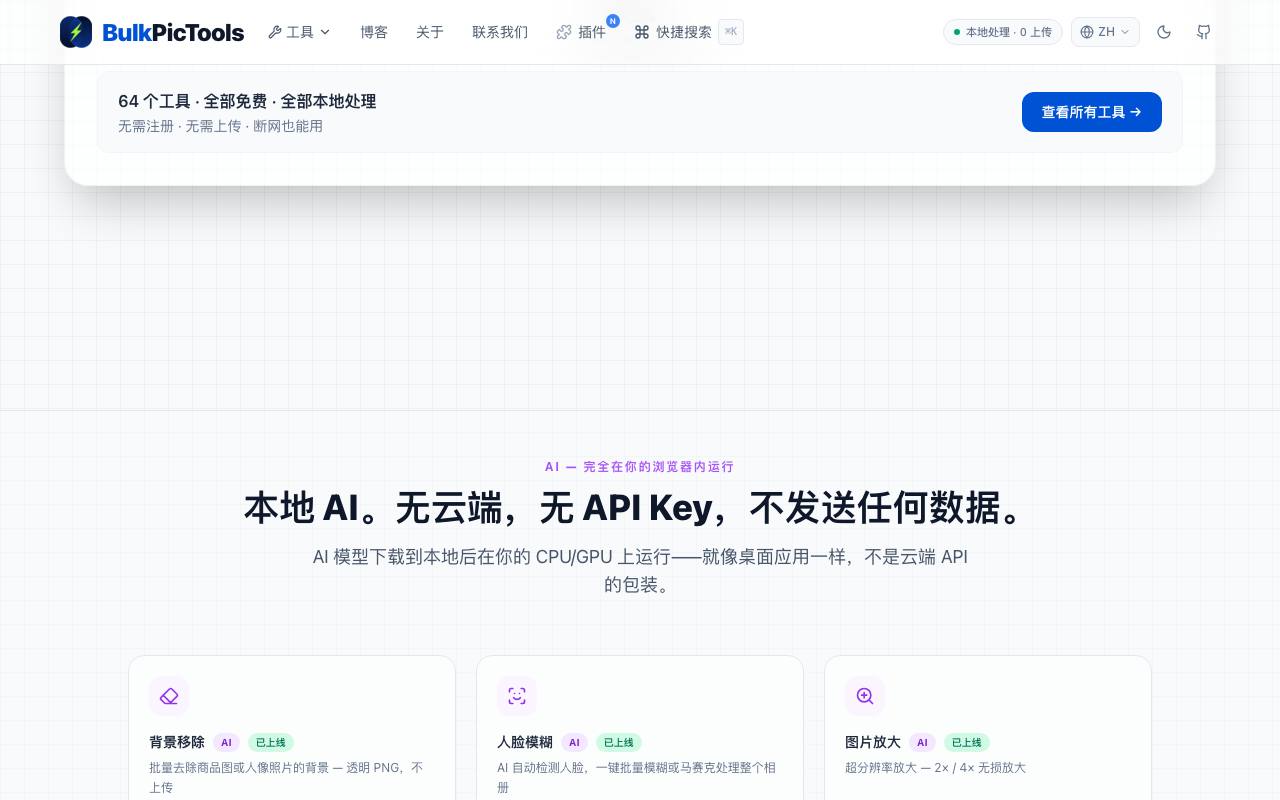1280x800 pixels.
Task: Click the 本地处理 · 0 上传 status badge
Action: pos(1003,32)
